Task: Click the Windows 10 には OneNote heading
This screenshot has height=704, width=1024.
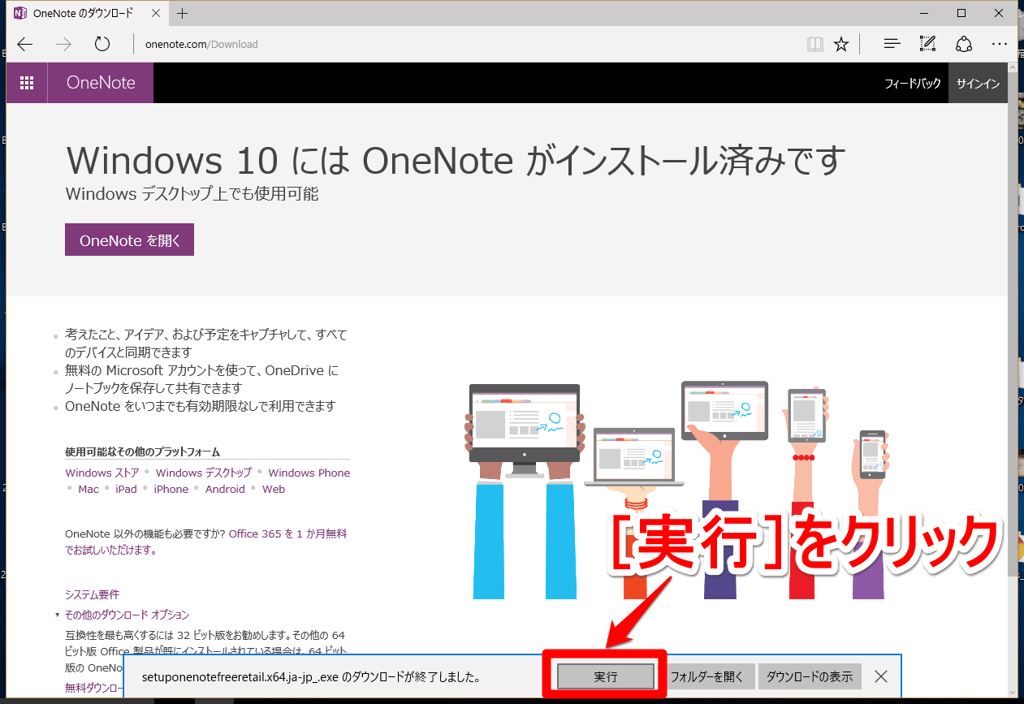Action: point(455,160)
